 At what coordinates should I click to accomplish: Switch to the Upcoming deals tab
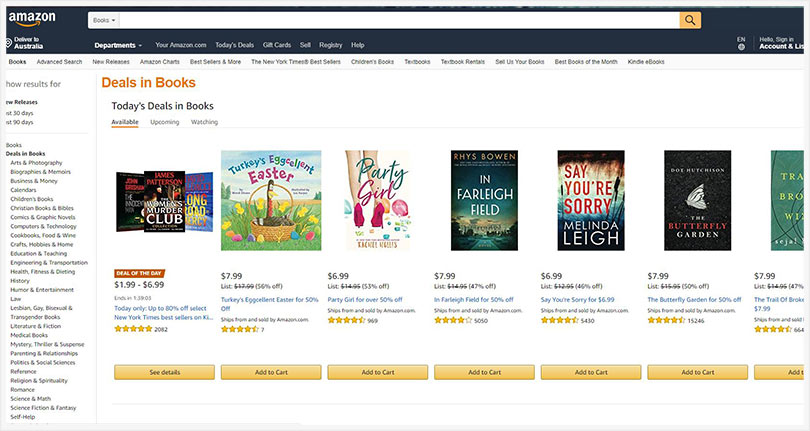pos(165,122)
